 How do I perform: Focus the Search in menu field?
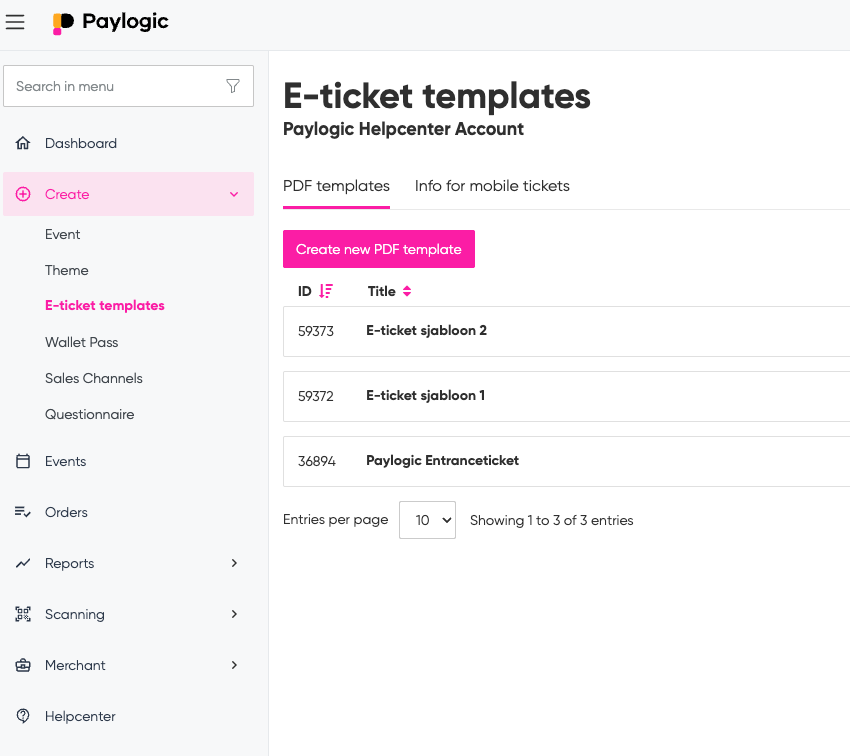point(115,86)
